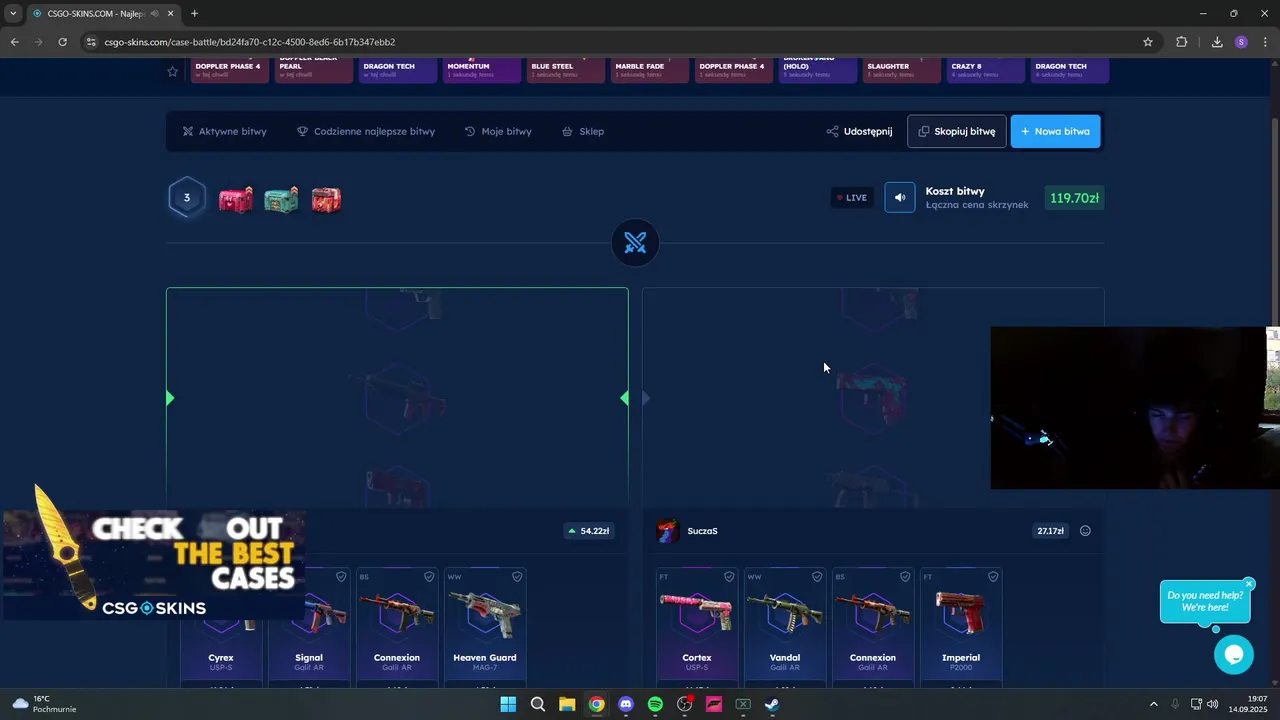This screenshot has width=1280, height=720.
Task: Open Chrome downloads icon
Action: (1217, 42)
